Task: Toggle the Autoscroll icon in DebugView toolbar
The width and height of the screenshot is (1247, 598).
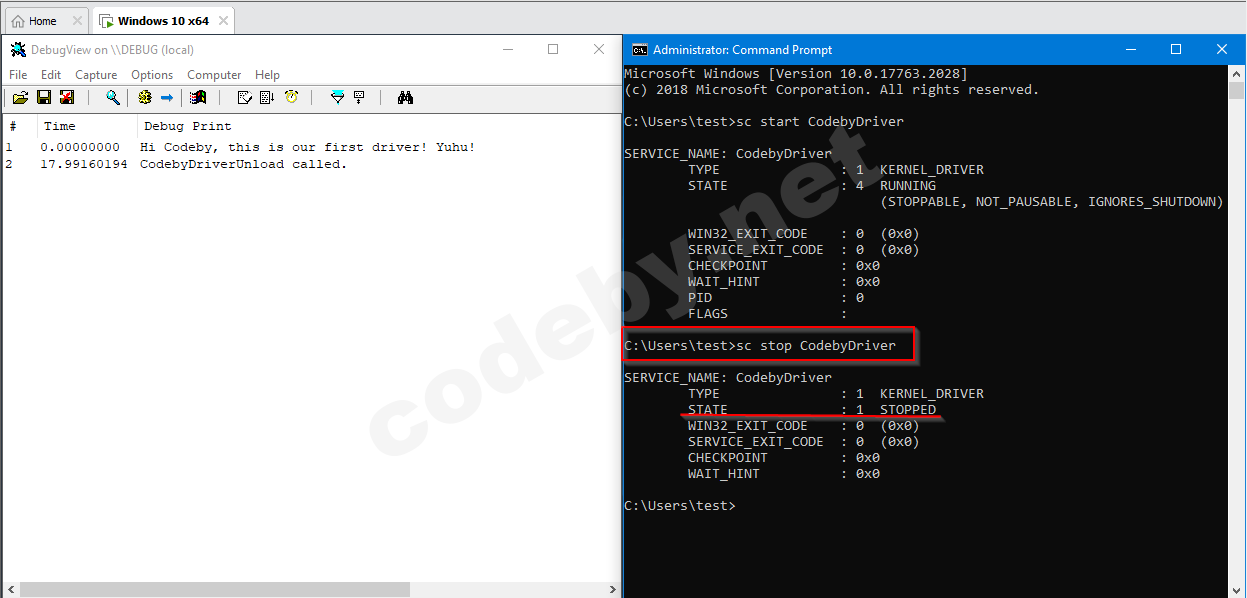Action: pos(267,97)
